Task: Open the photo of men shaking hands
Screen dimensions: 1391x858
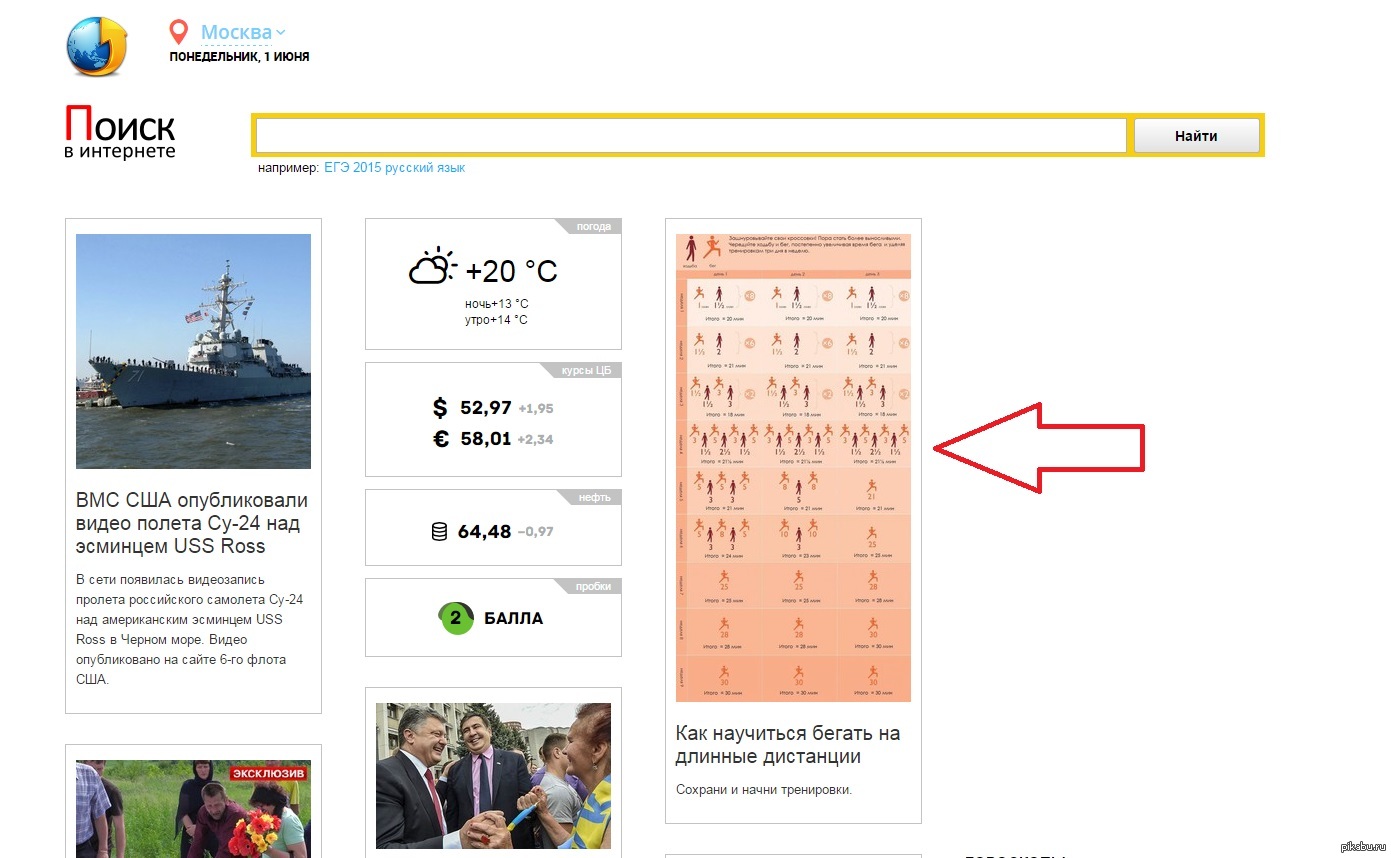Action: [x=493, y=775]
